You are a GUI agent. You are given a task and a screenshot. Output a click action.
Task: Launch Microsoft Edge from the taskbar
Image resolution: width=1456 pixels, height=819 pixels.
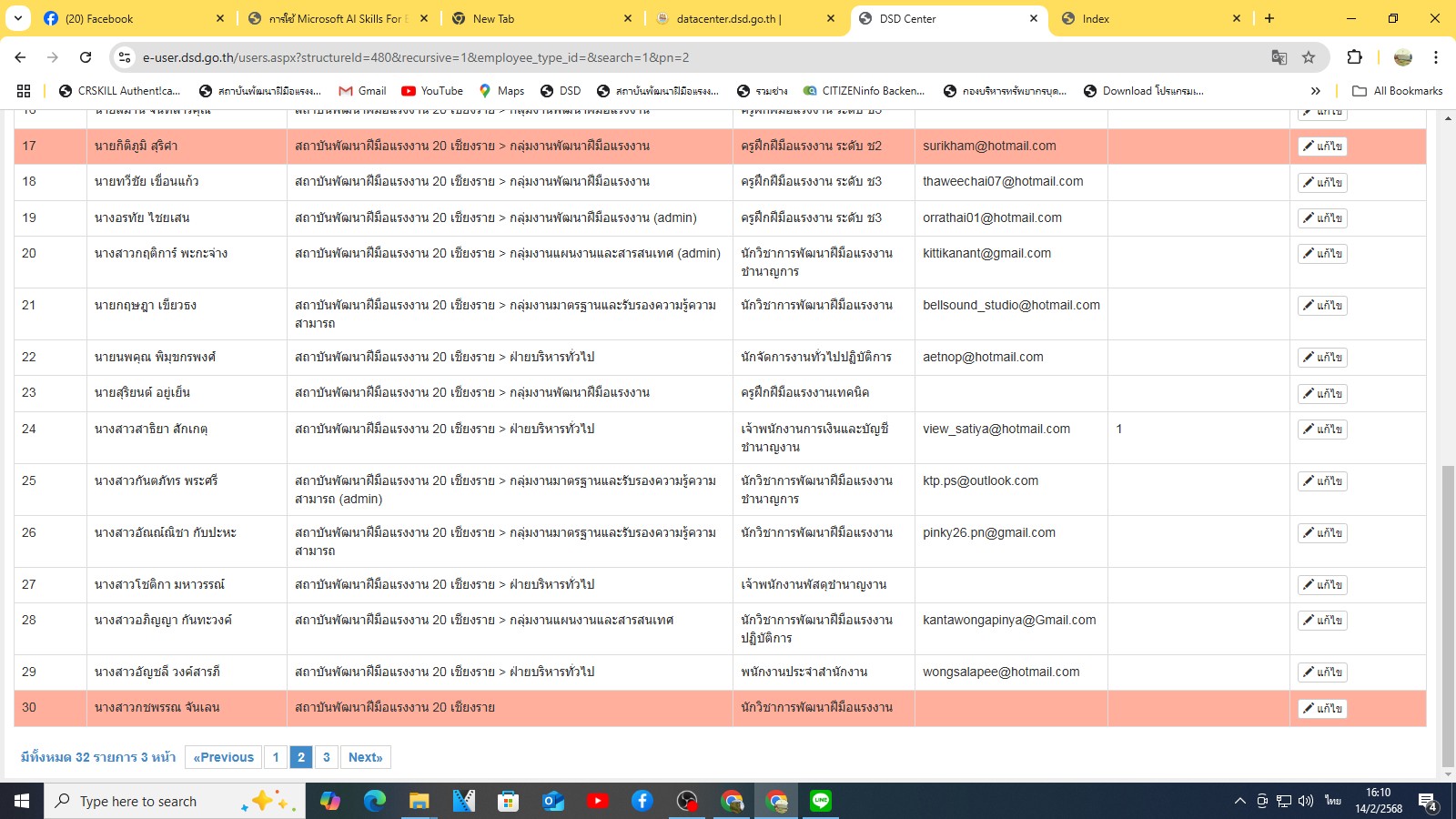374,801
